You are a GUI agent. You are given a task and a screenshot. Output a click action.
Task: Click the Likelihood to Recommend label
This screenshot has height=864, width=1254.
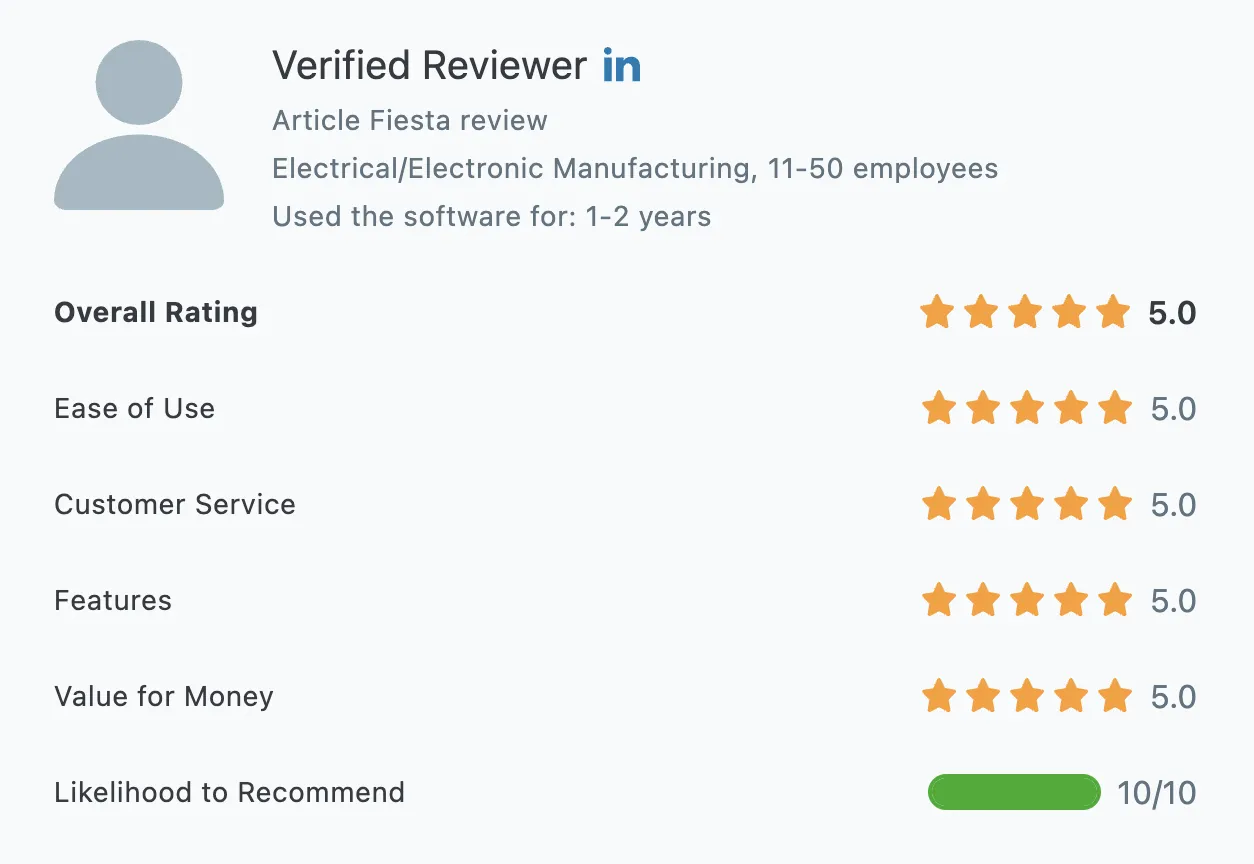229,793
